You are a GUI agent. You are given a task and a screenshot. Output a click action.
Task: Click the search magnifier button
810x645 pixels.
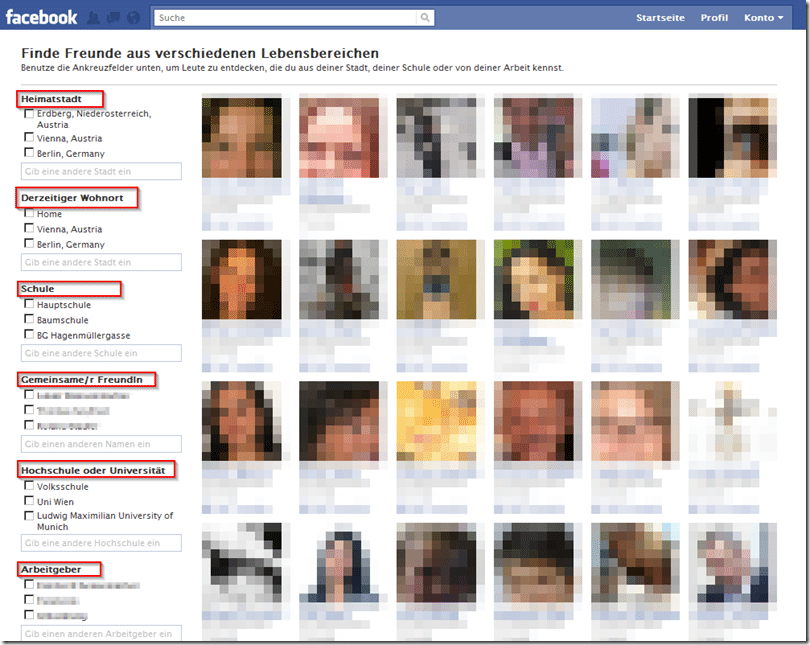coord(425,18)
